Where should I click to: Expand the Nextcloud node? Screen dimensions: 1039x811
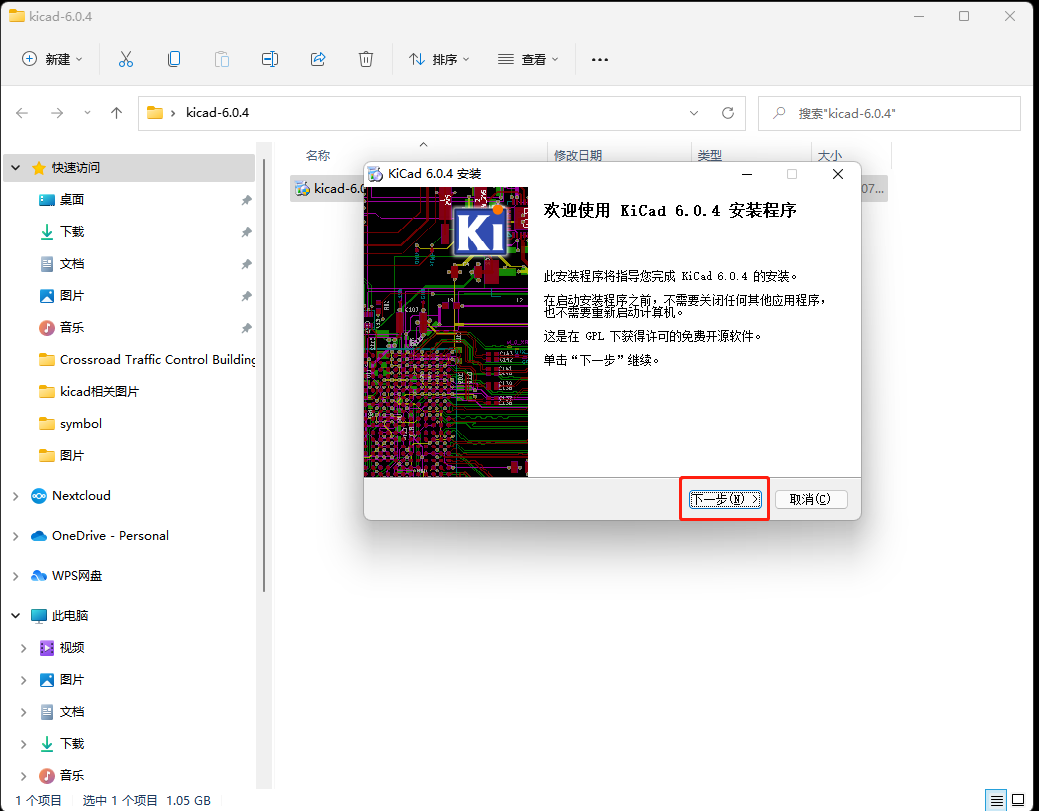pos(16,496)
